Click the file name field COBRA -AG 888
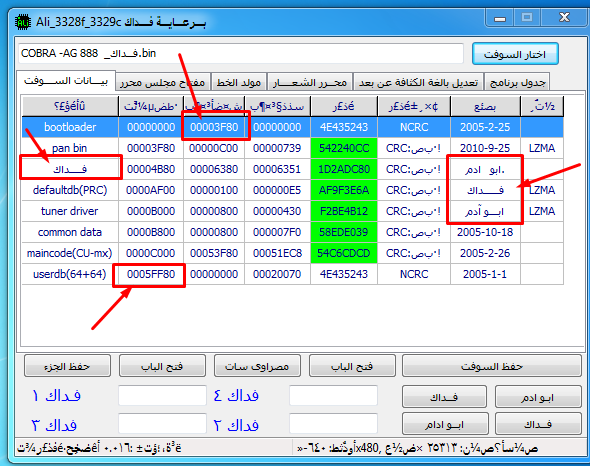Image resolution: width=590 pixels, height=466 pixels. 241,53
